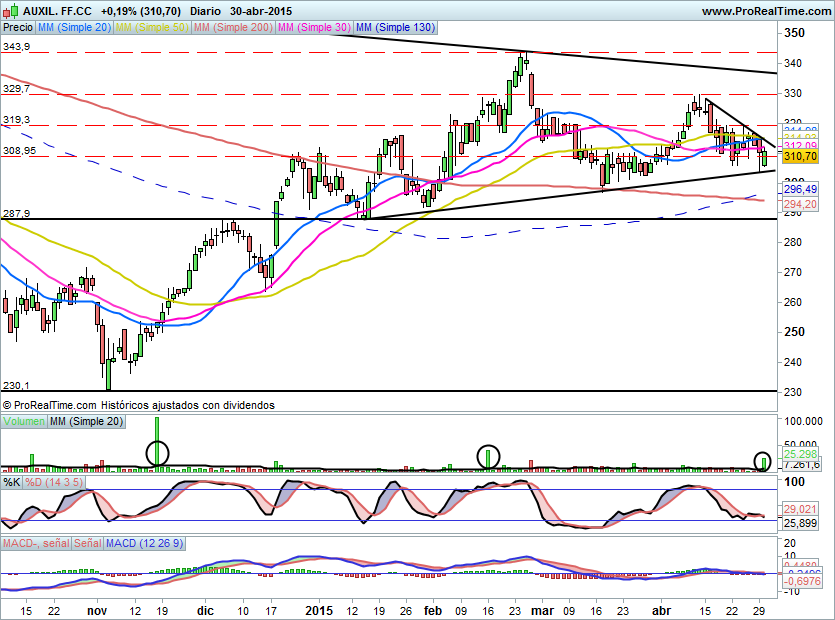This screenshot has height=620, width=835.
Task: Click the %K stochastic label
Action: tap(12, 482)
